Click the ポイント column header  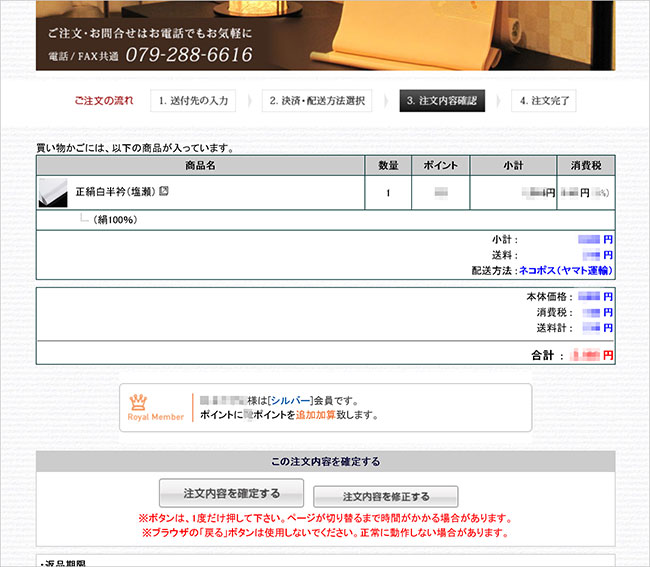pyautogui.click(x=440, y=165)
